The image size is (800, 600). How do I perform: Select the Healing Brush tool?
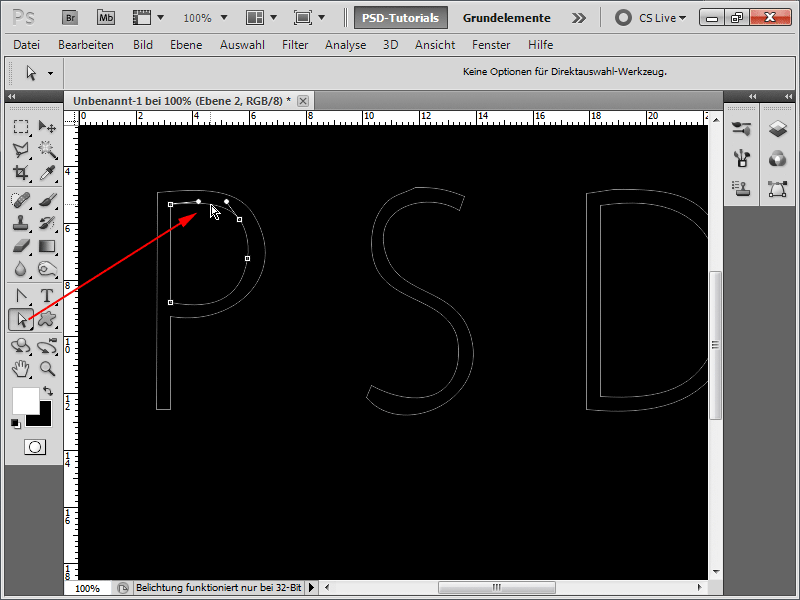(21, 200)
